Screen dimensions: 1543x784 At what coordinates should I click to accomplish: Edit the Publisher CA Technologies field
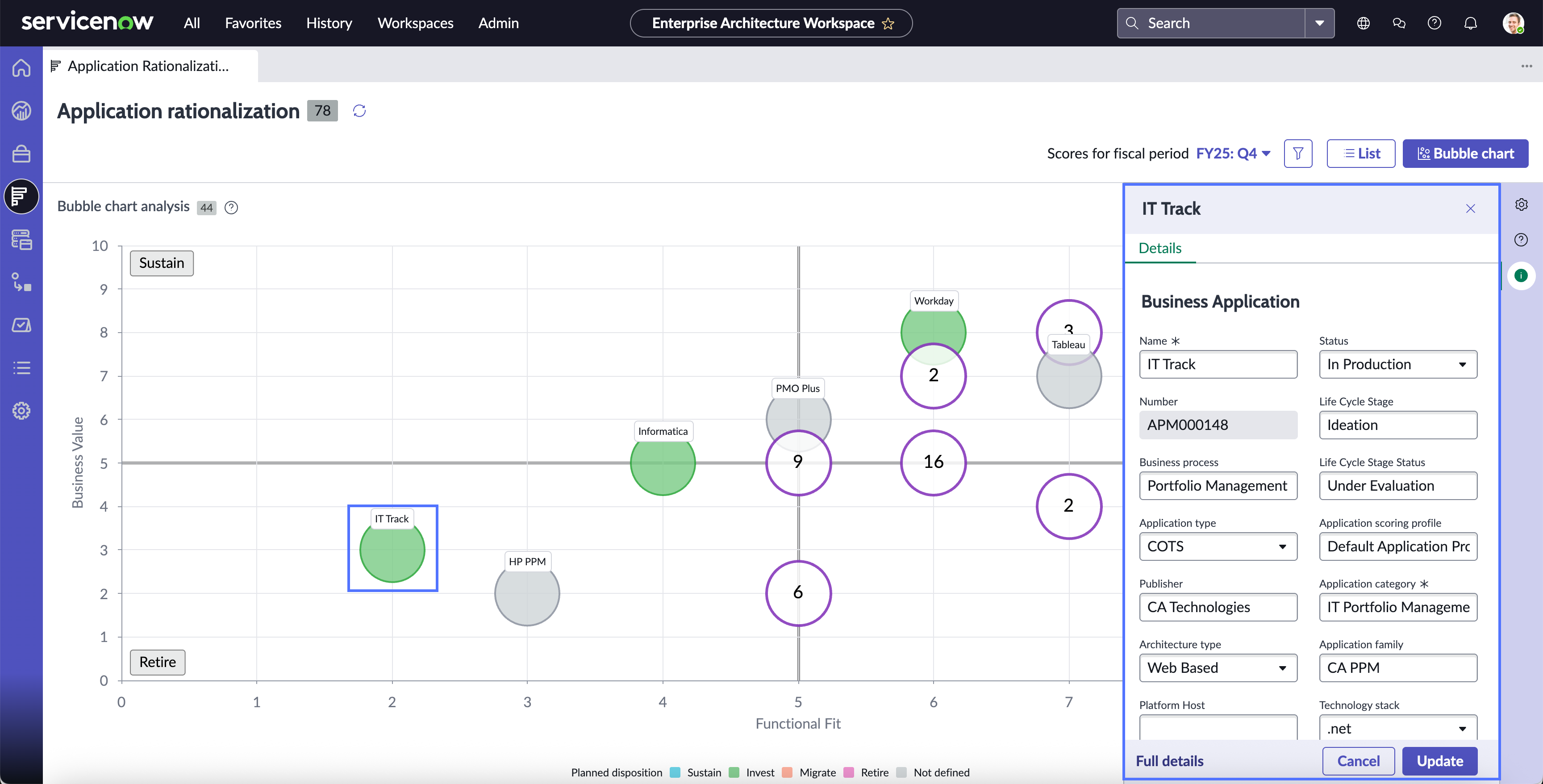click(1218, 607)
